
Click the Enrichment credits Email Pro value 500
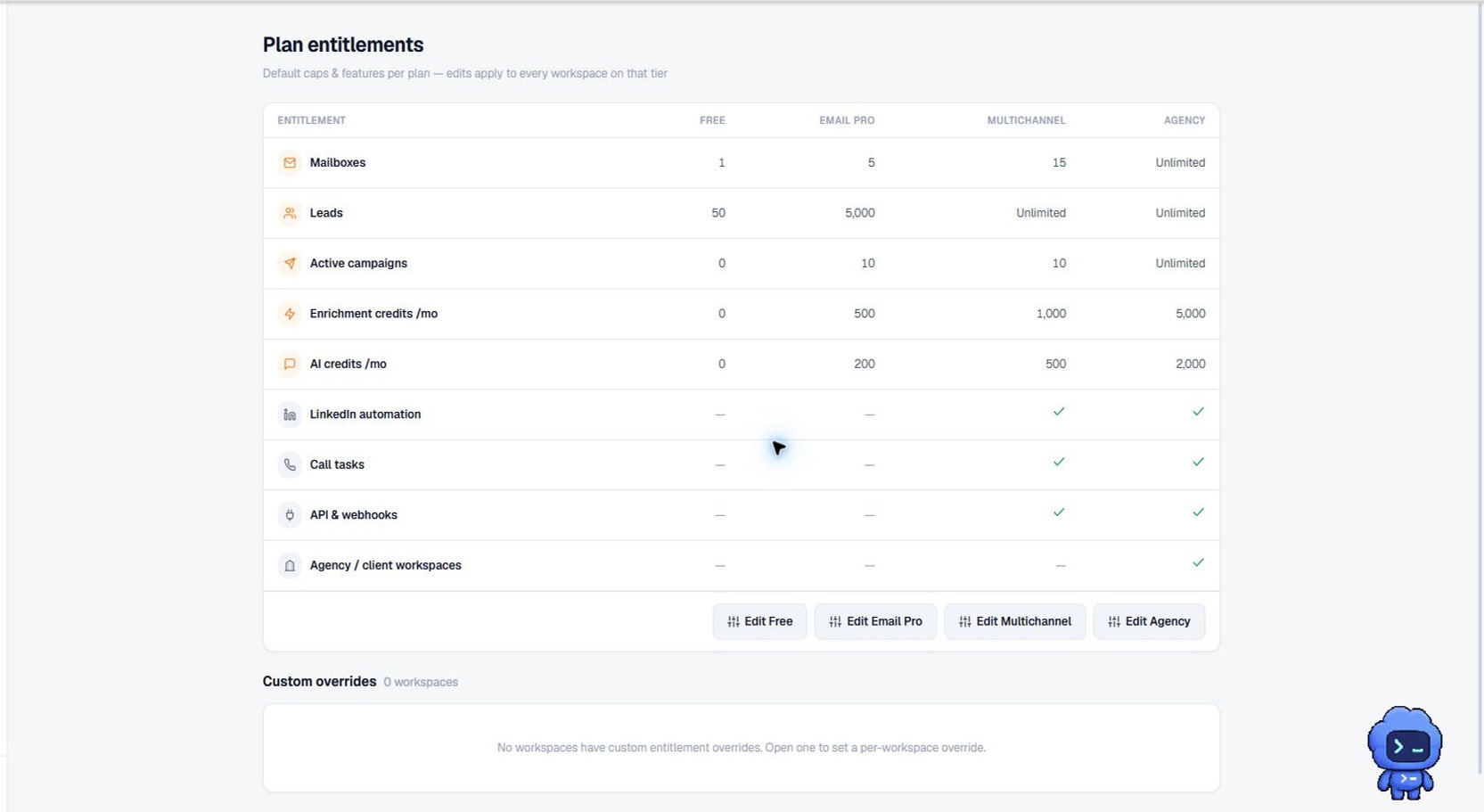coord(865,314)
